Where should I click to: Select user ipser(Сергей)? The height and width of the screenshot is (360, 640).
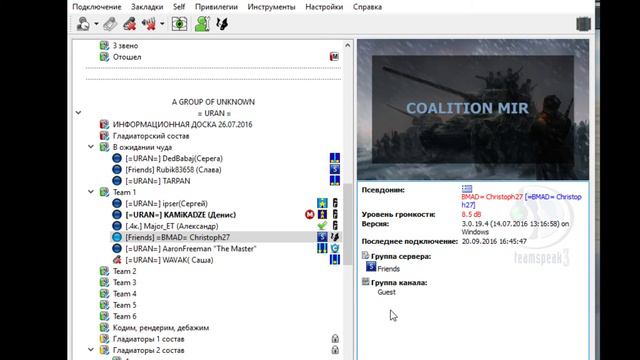(167, 203)
